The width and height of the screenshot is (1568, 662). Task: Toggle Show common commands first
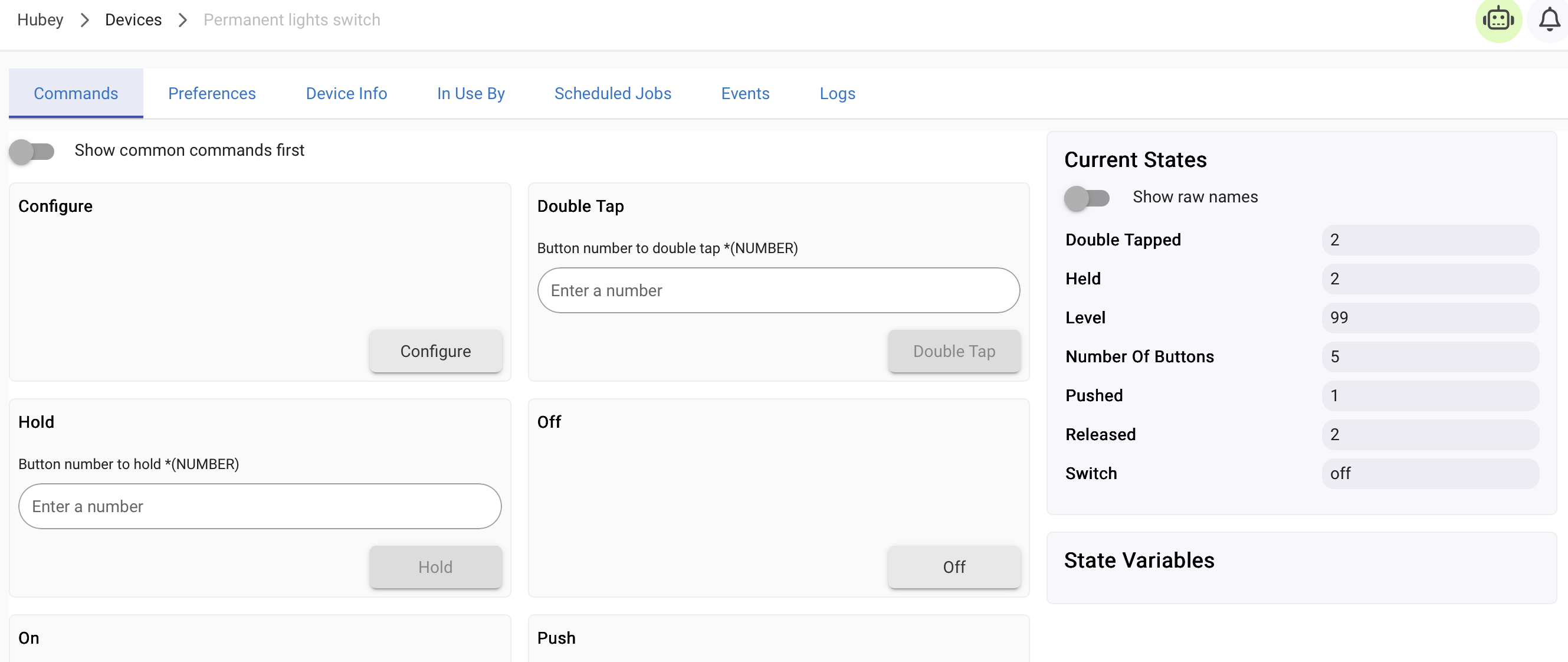click(x=32, y=151)
